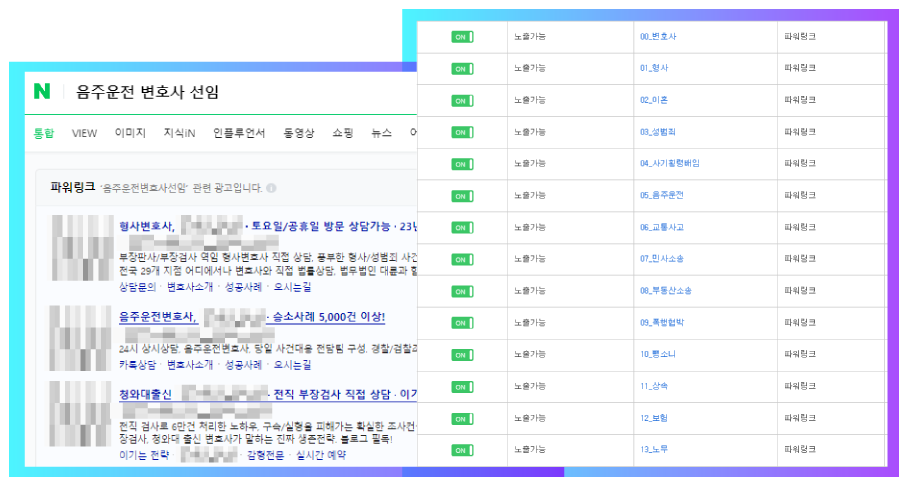The image size is (908, 486).
Task: Switch to the 동영상 tab
Action: coord(299,133)
